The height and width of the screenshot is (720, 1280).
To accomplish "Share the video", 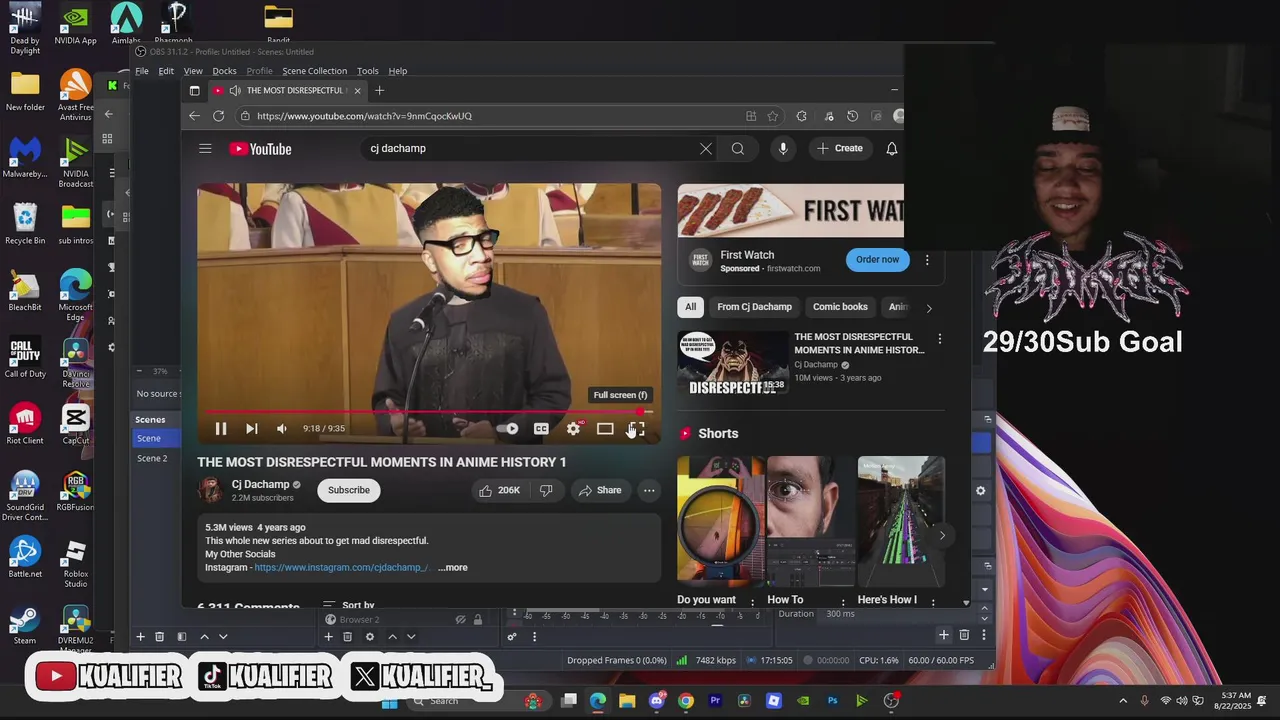I will 600,490.
